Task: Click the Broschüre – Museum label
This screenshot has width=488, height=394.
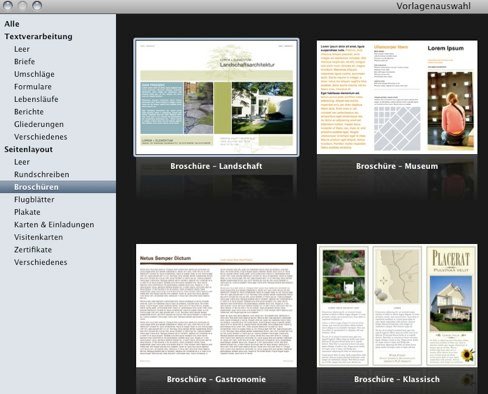Action: point(397,166)
